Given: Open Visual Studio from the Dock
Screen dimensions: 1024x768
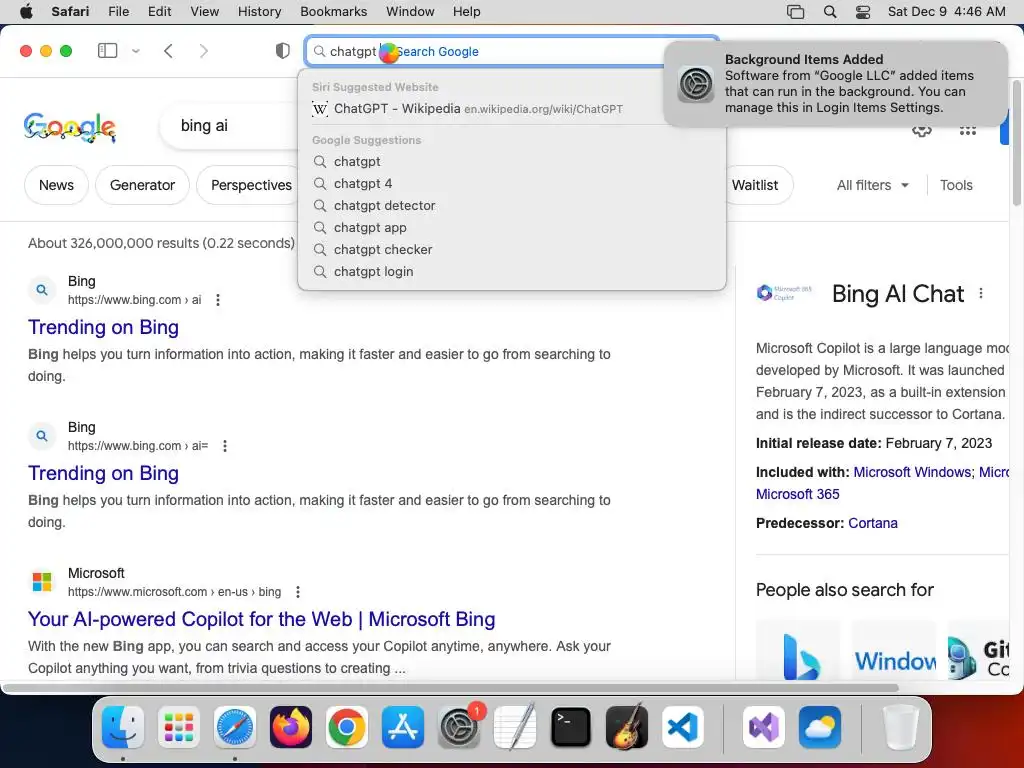Looking at the screenshot, I should pyautogui.click(x=763, y=727).
